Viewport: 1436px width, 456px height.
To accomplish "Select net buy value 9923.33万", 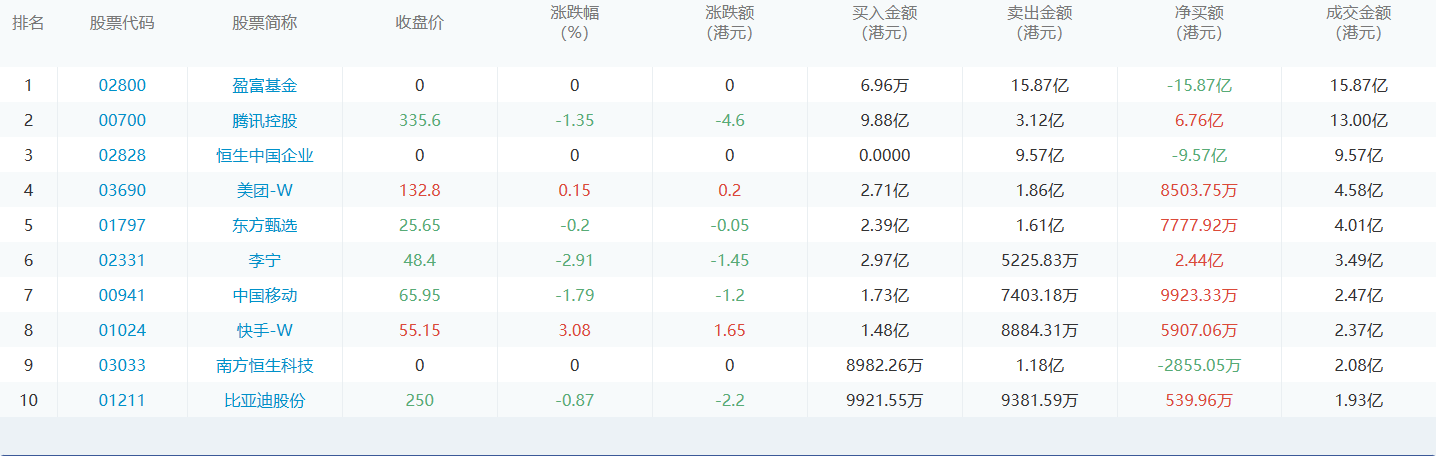I will pos(1199,296).
